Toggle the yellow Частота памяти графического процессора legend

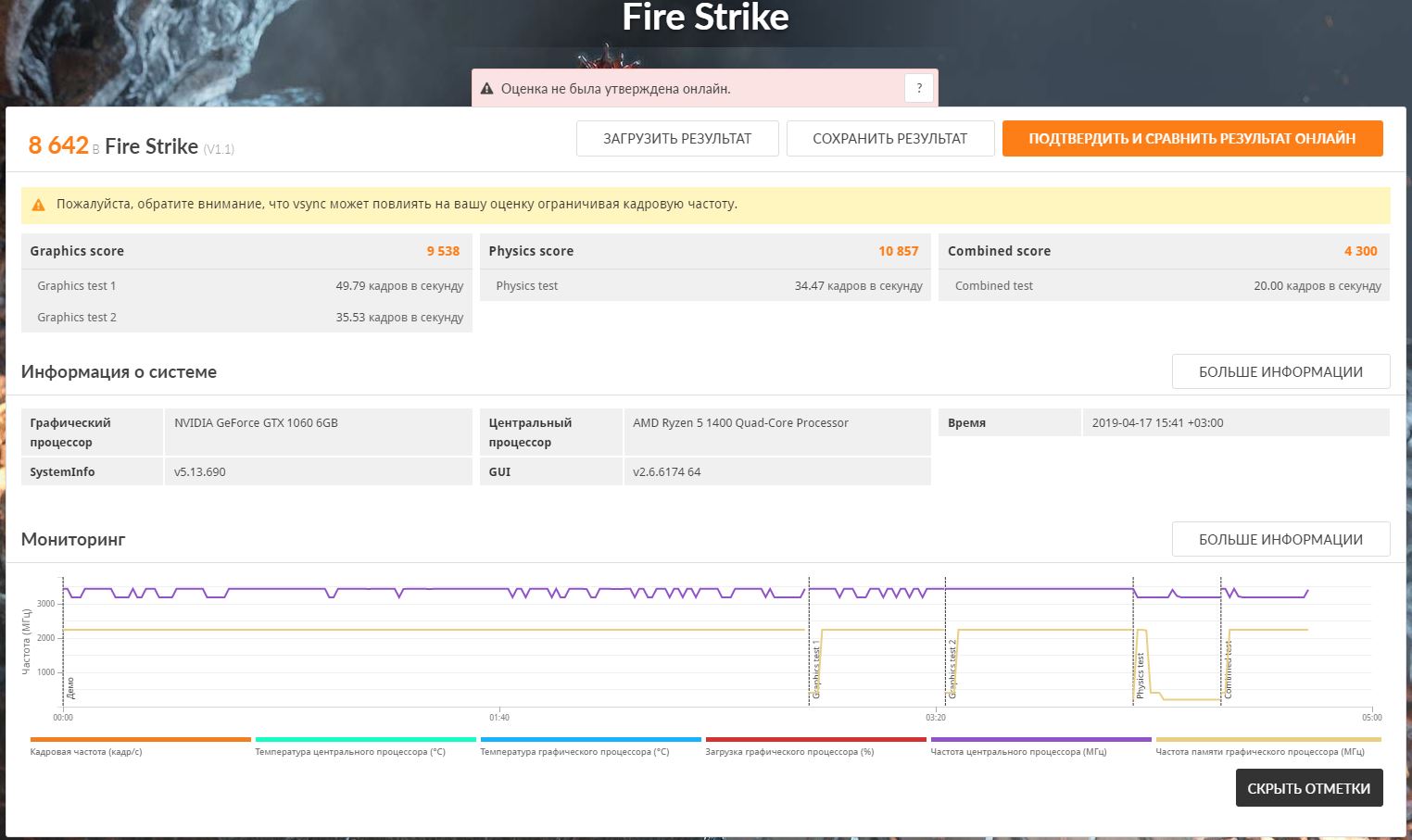1268,746
